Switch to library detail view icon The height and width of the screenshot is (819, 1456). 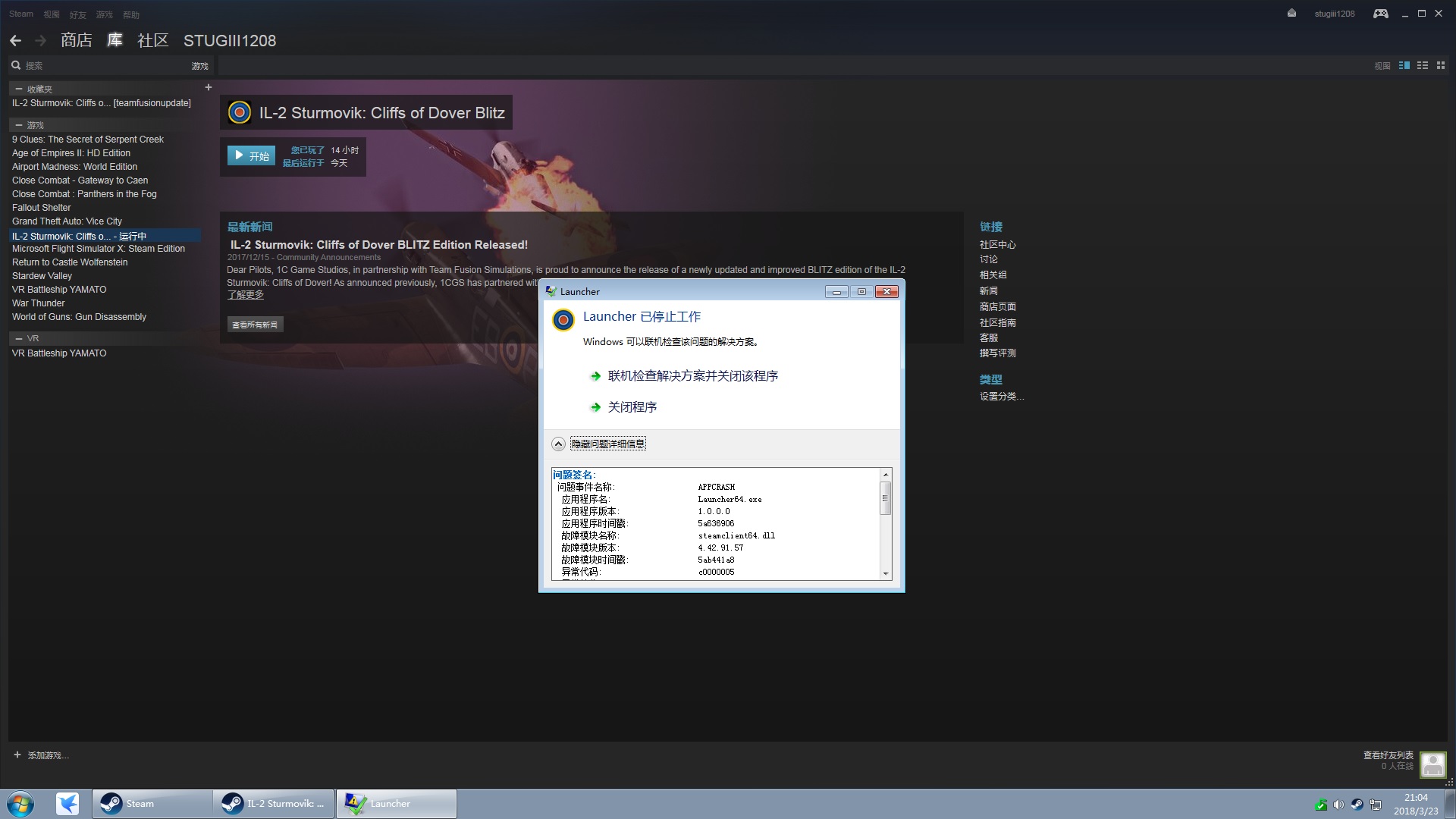pyautogui.click(x=1404, y=66)
